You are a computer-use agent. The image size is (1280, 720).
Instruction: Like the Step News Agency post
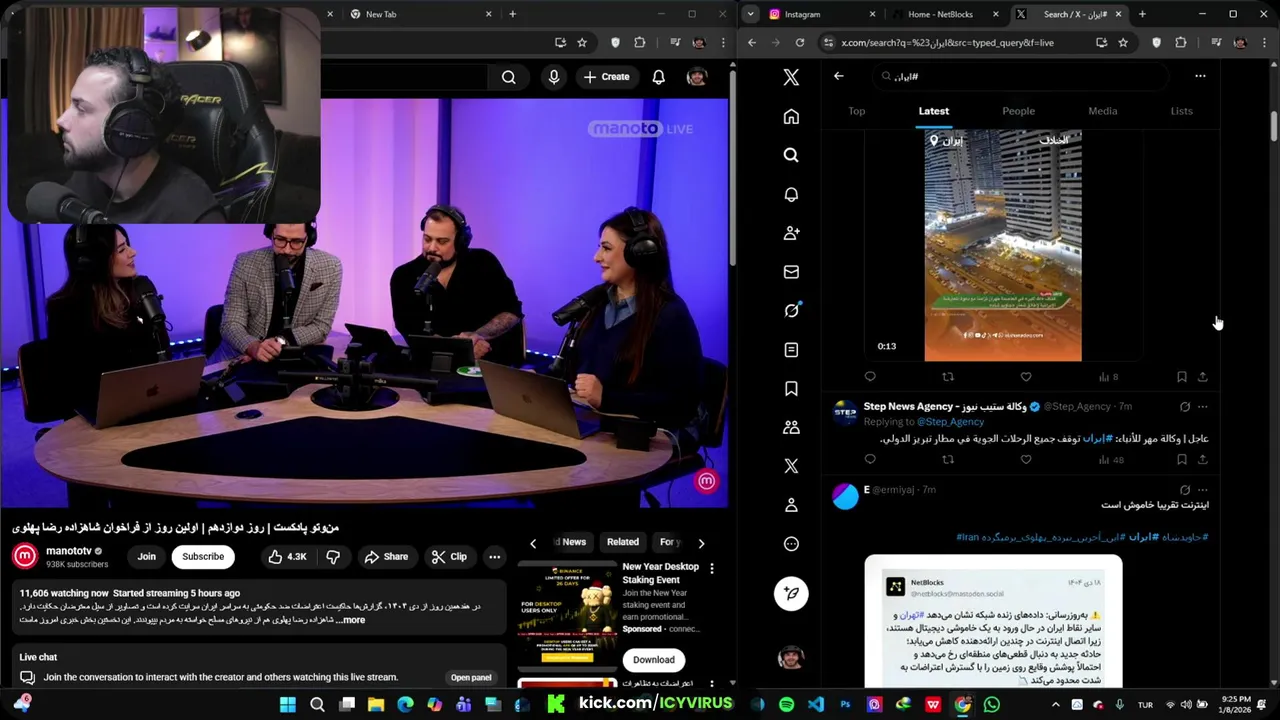pos(1026,460)
